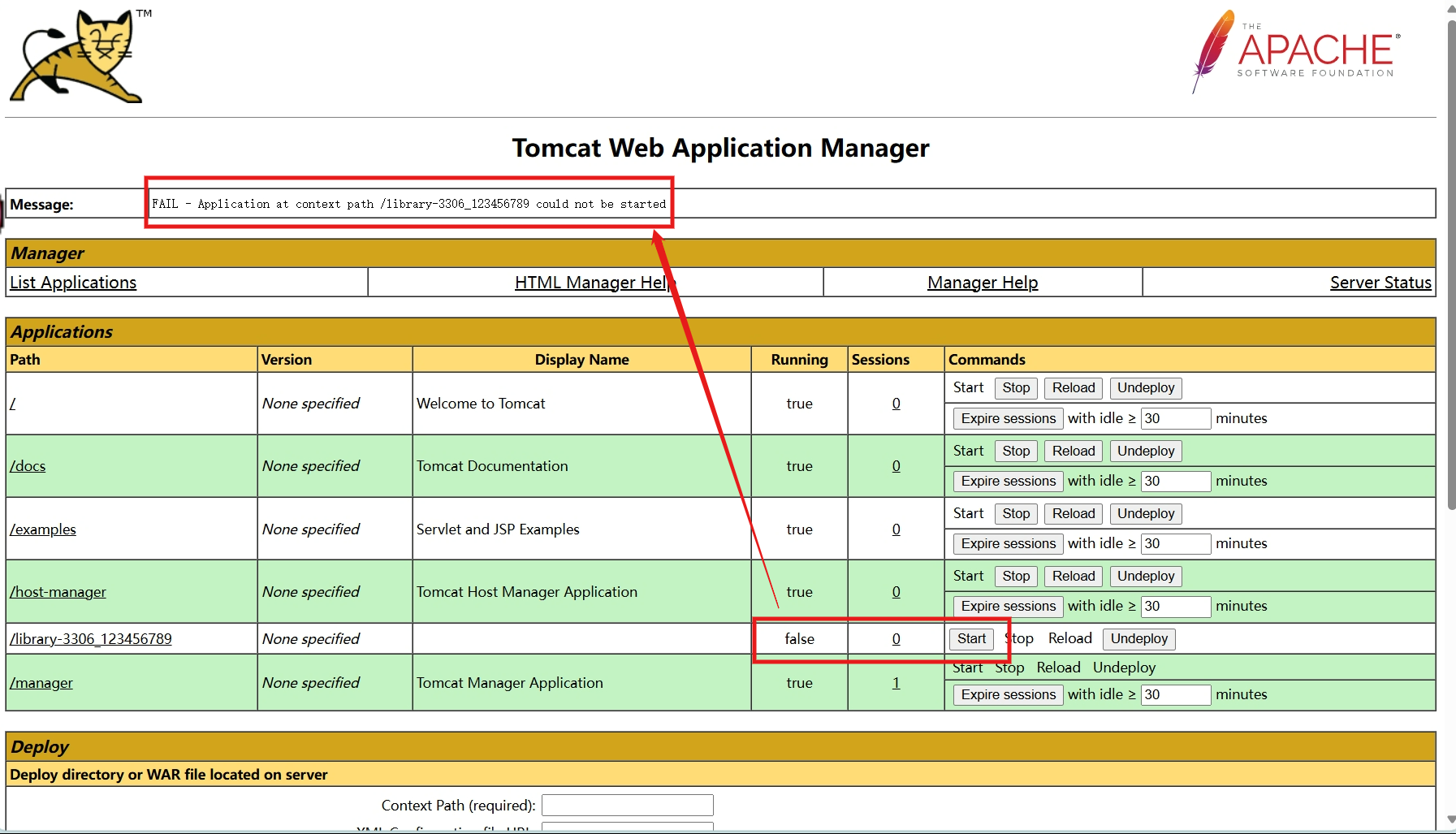Click the Apache Software Foundation logo
Image resolution: width=1456 pixels, height=834 pixels.
coord(1297,52)
